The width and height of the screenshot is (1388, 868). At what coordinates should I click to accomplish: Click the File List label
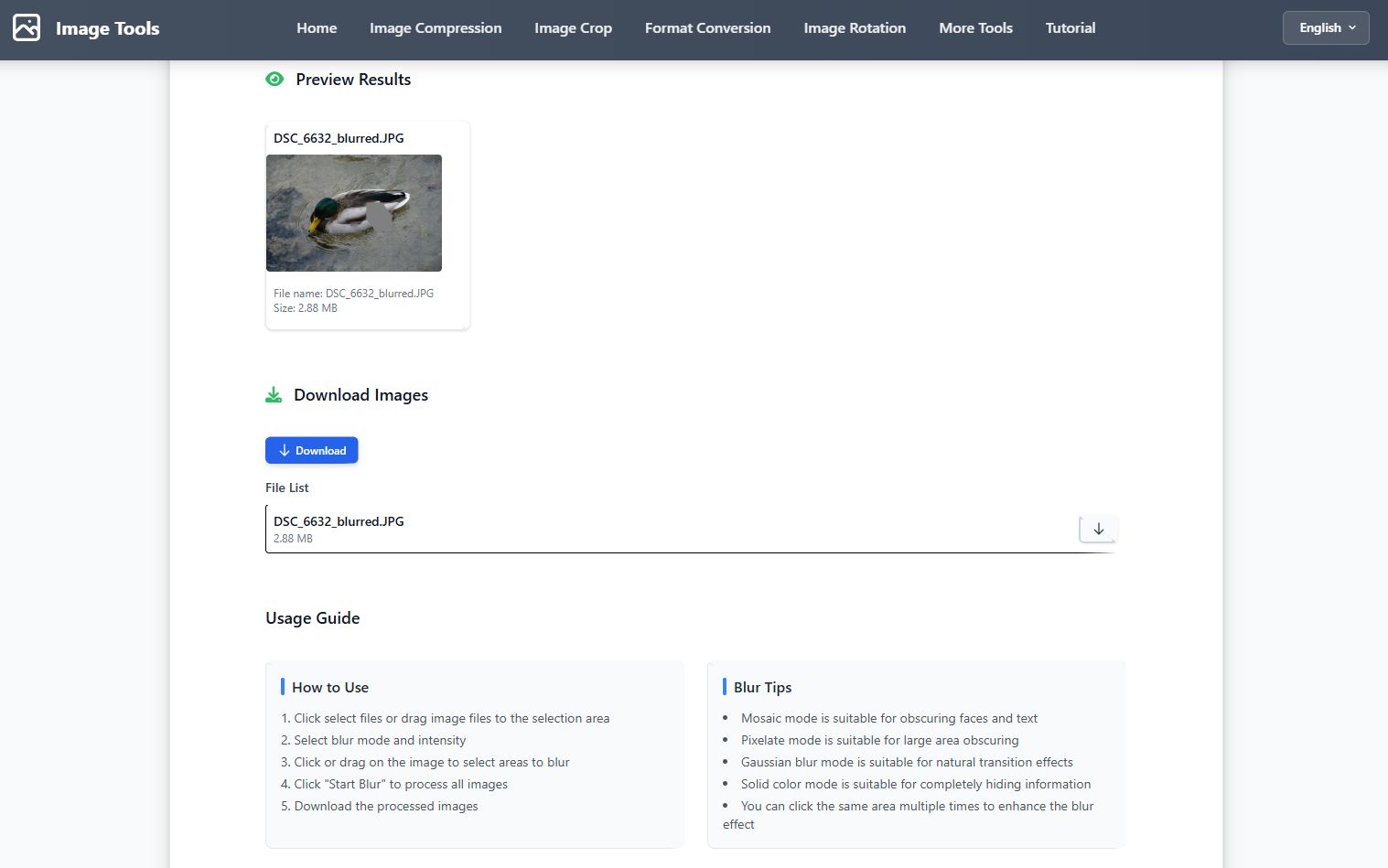click(287, 488)
